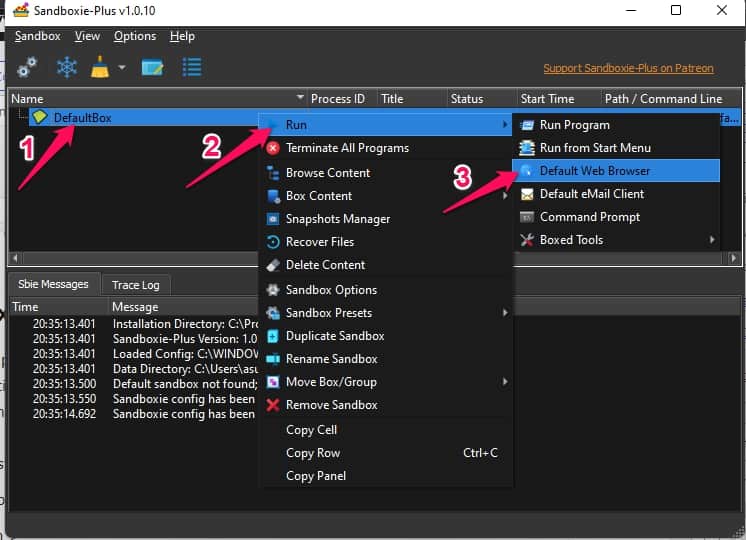Select the 20:35:13.500 message row

[x=134, y=383]
